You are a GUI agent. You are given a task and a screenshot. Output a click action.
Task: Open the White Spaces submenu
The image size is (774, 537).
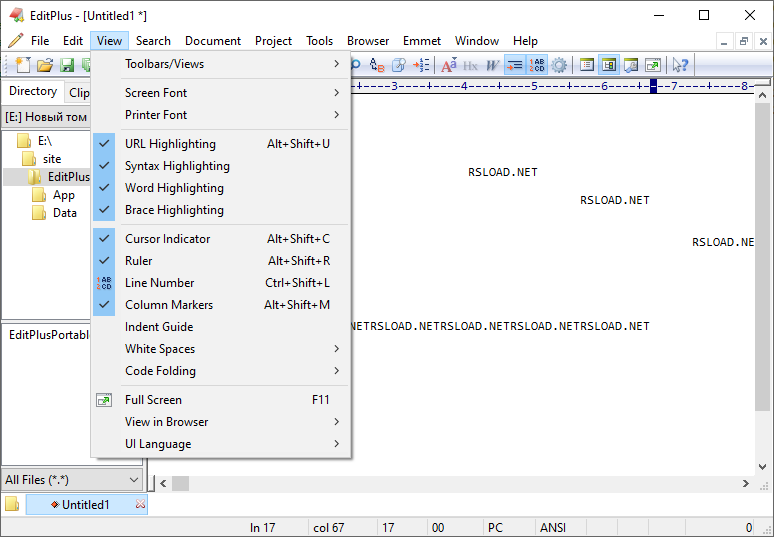[221, 348]
